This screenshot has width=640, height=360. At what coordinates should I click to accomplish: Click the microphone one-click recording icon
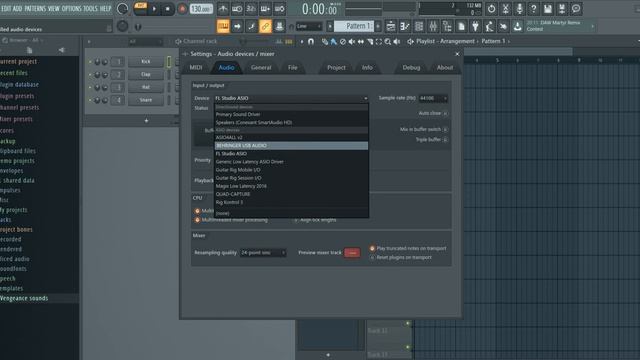pyautogui.click(x=520, y=9)
